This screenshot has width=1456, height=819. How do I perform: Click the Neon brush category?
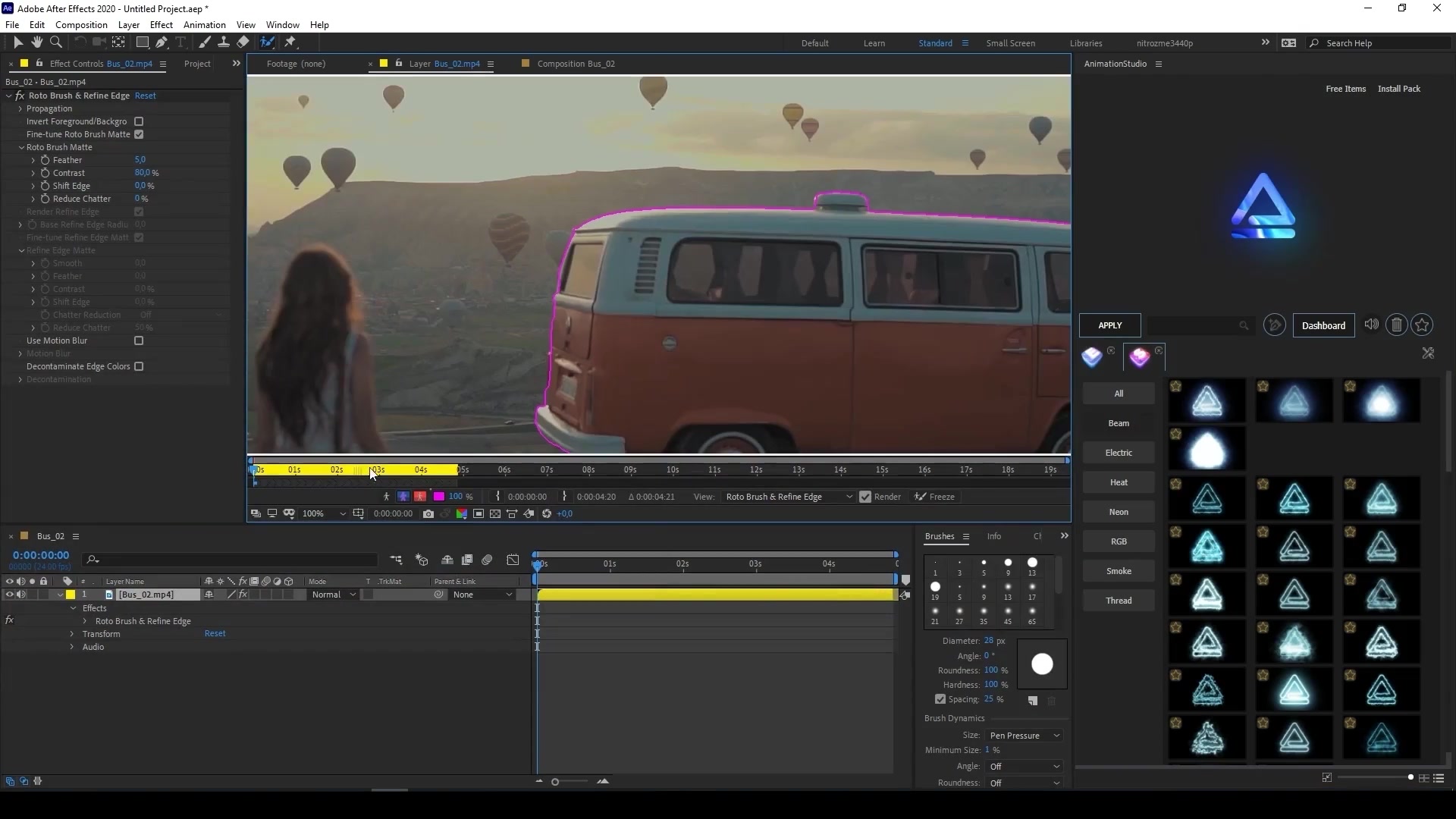pyautogui.click(x=1118, y=512)
